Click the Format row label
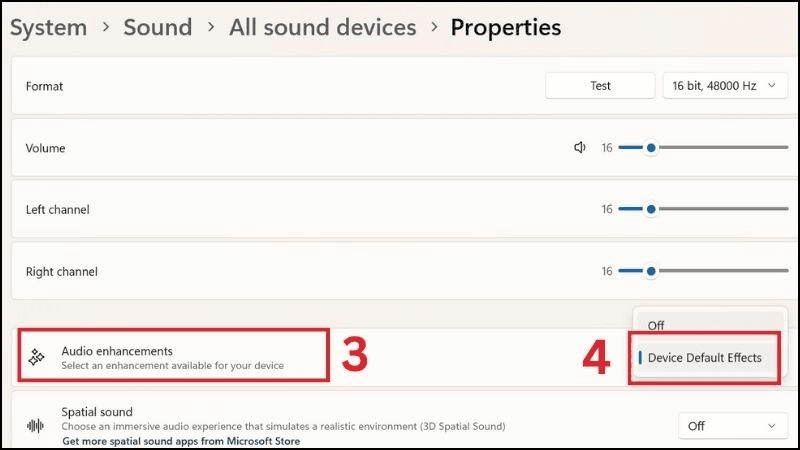 [45, 86]
